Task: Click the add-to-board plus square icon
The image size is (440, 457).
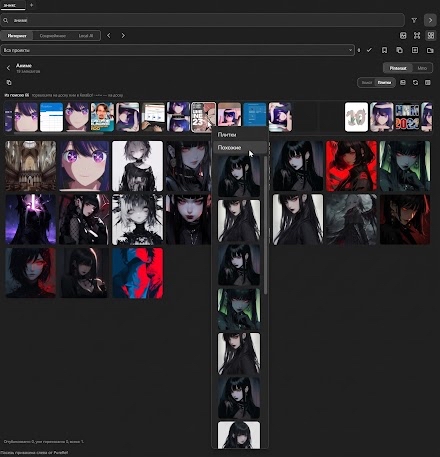Action: click(x=415, y=50)
